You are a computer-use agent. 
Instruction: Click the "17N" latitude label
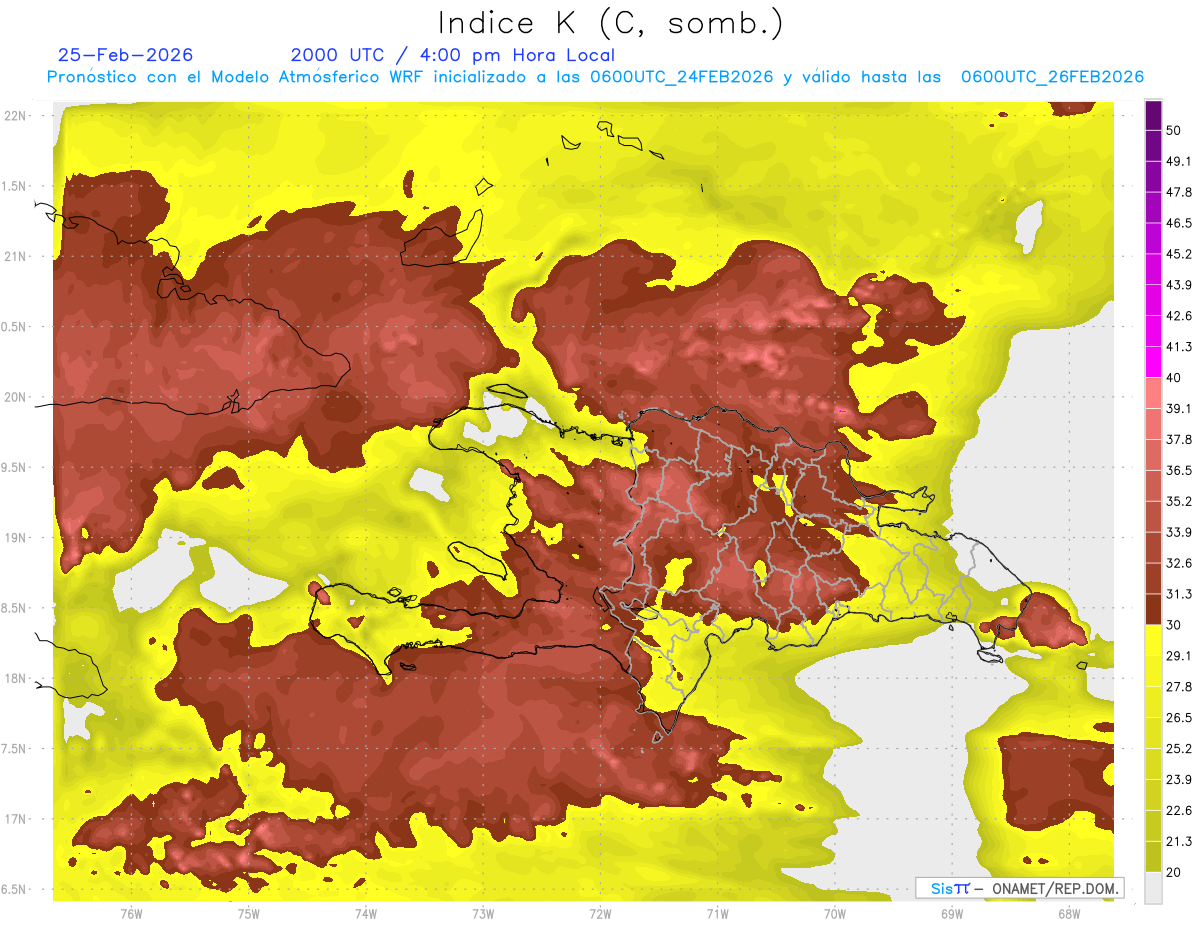click(17, 819)
